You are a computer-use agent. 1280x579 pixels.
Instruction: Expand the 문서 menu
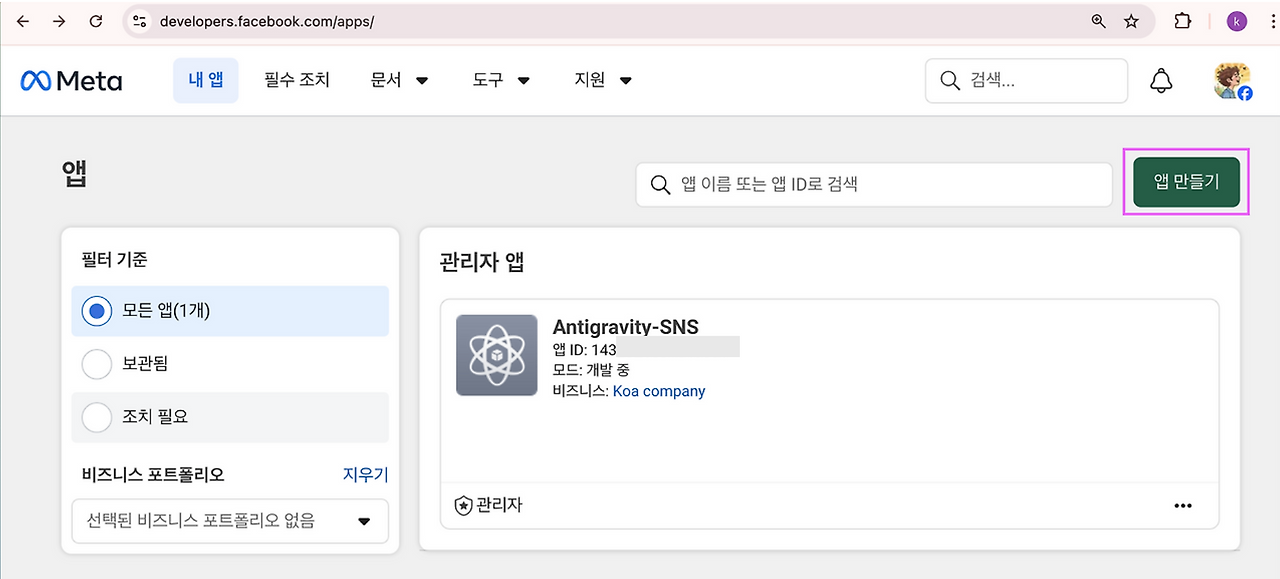399,80
